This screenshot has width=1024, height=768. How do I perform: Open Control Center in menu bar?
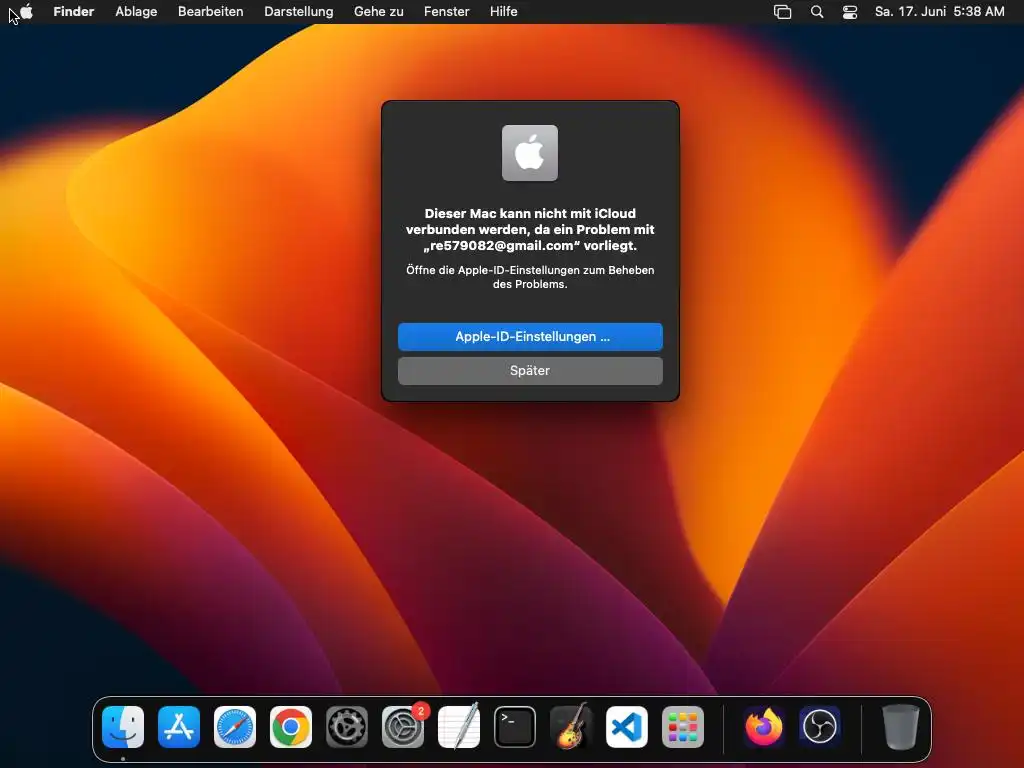(x=850, y=12)
